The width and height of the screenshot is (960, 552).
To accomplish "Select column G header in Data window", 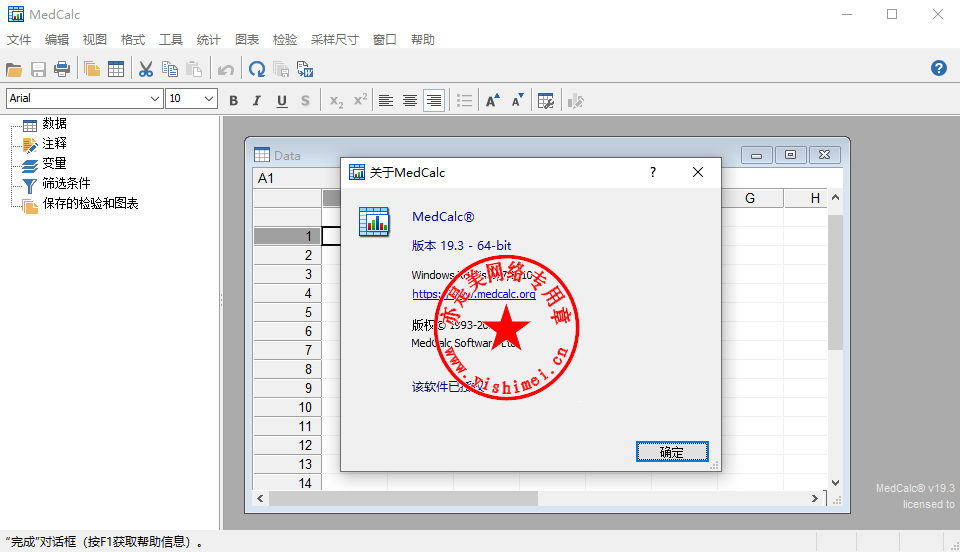I will click(x=750, y=198).
